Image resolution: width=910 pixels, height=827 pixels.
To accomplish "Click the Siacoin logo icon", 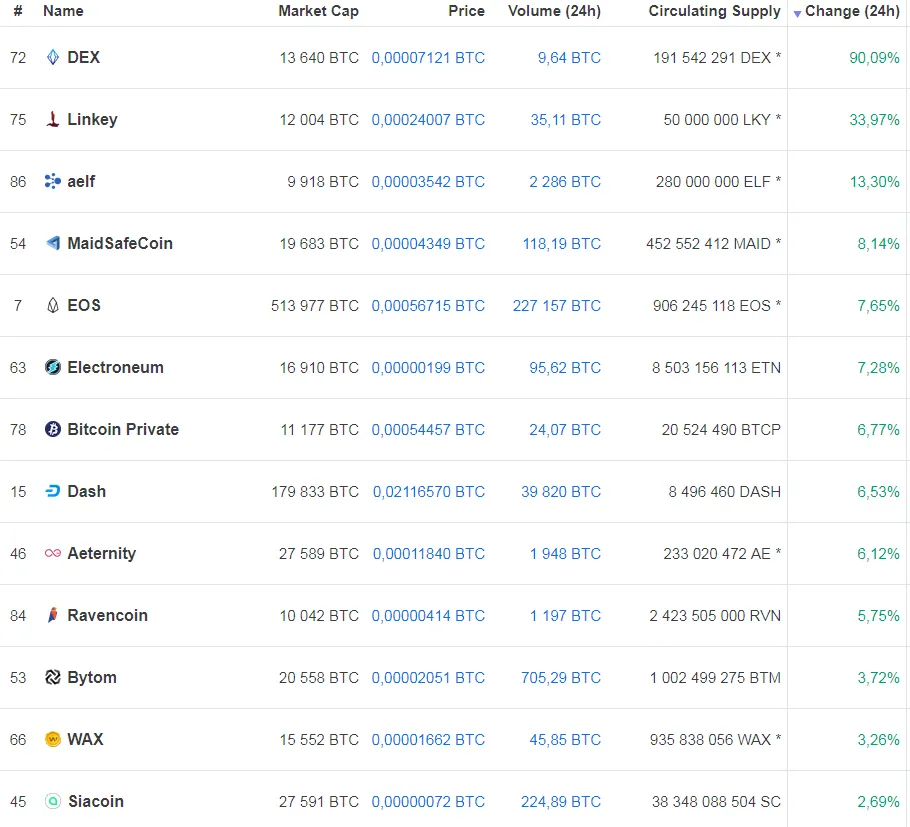I will [53, 801].
